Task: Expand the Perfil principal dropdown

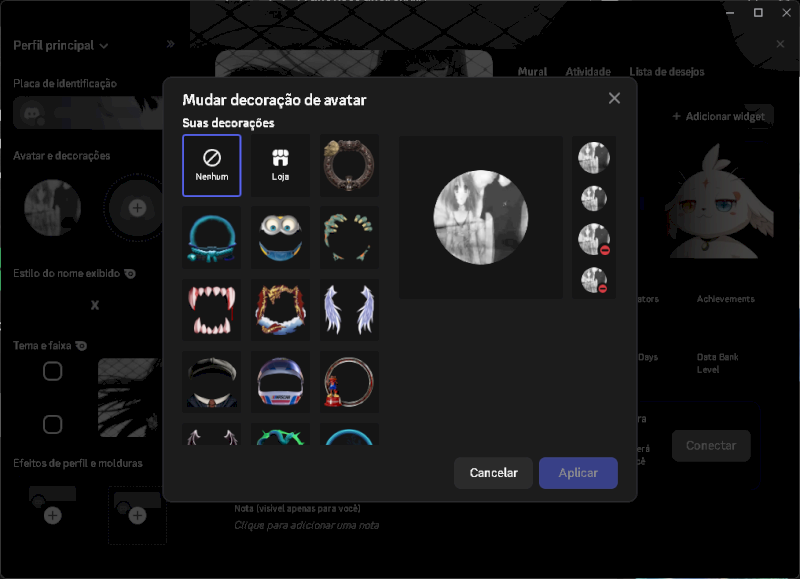Action: tap(60, 45)
